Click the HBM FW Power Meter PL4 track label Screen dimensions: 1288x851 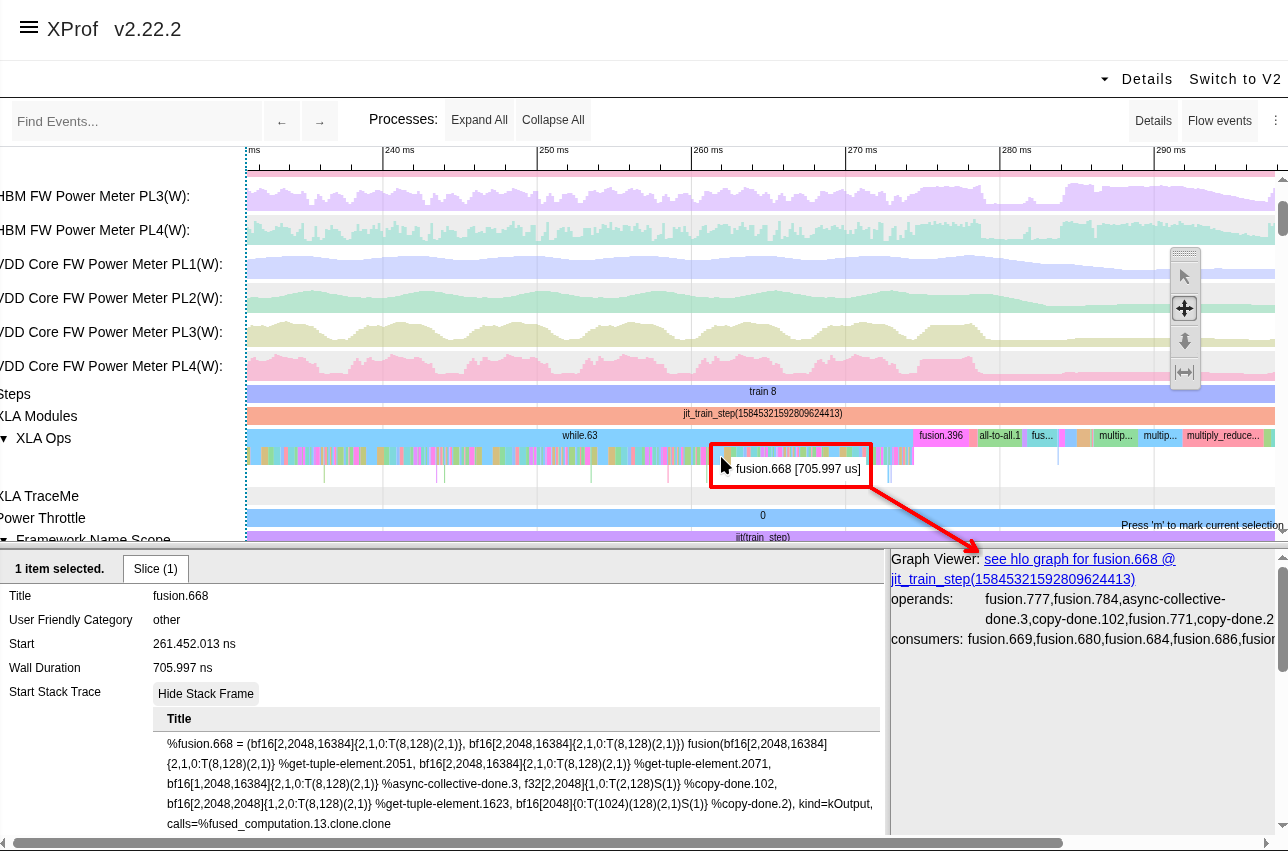click(x=95, y=230)
